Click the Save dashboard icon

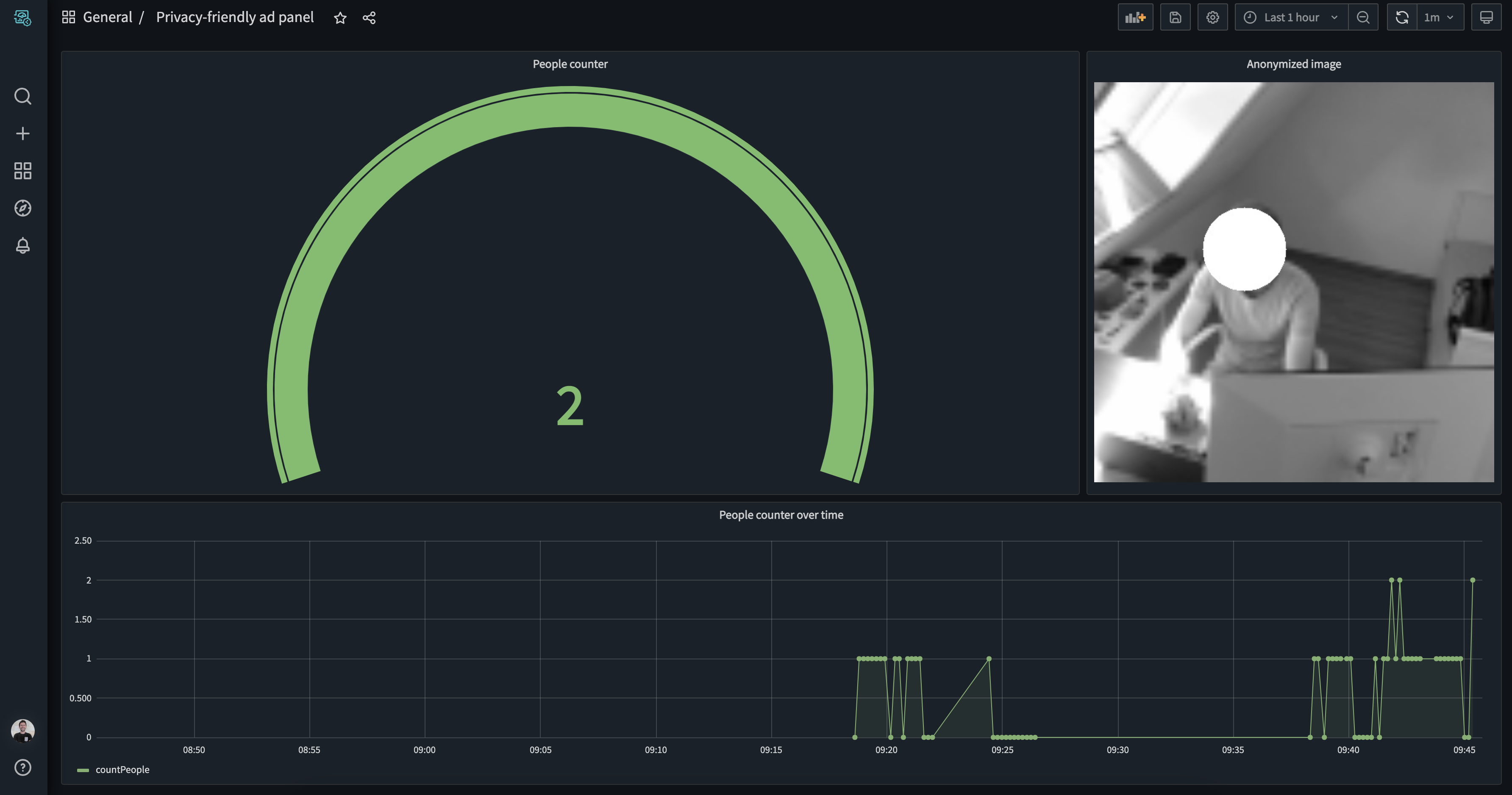click(x=1175, y=18)
